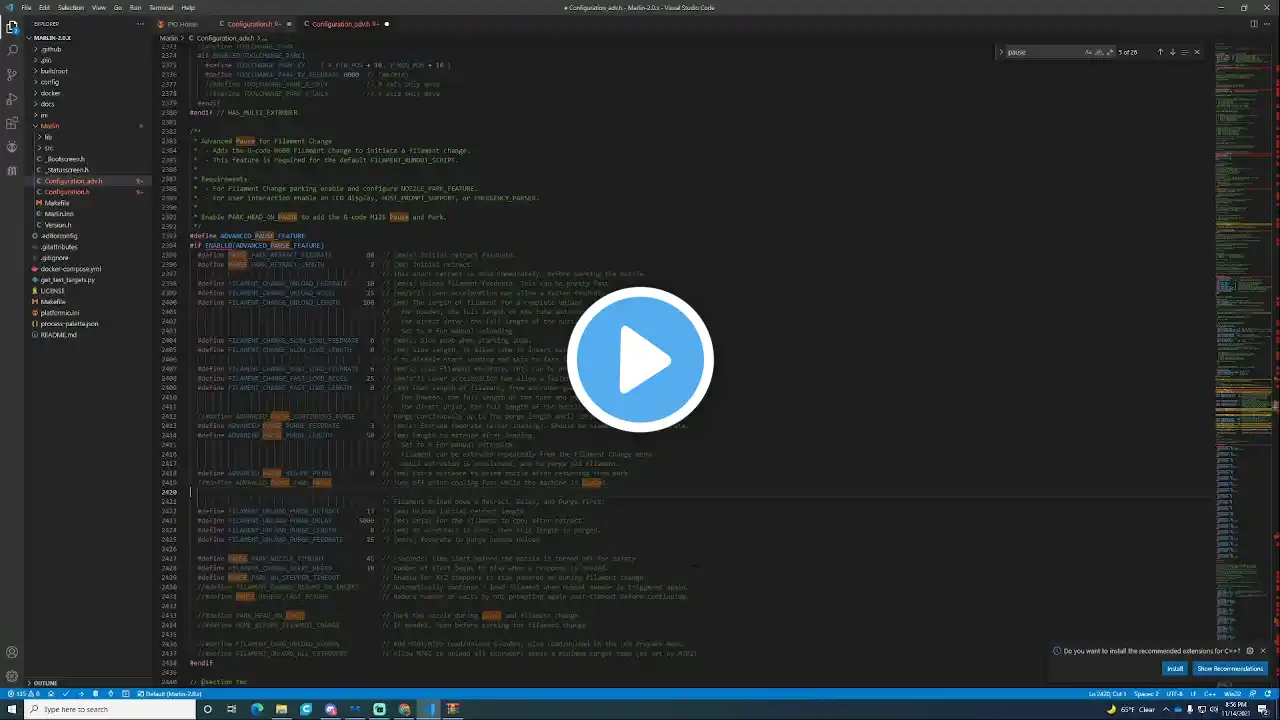Click Show Recommendations button

tap(1230, 669)
